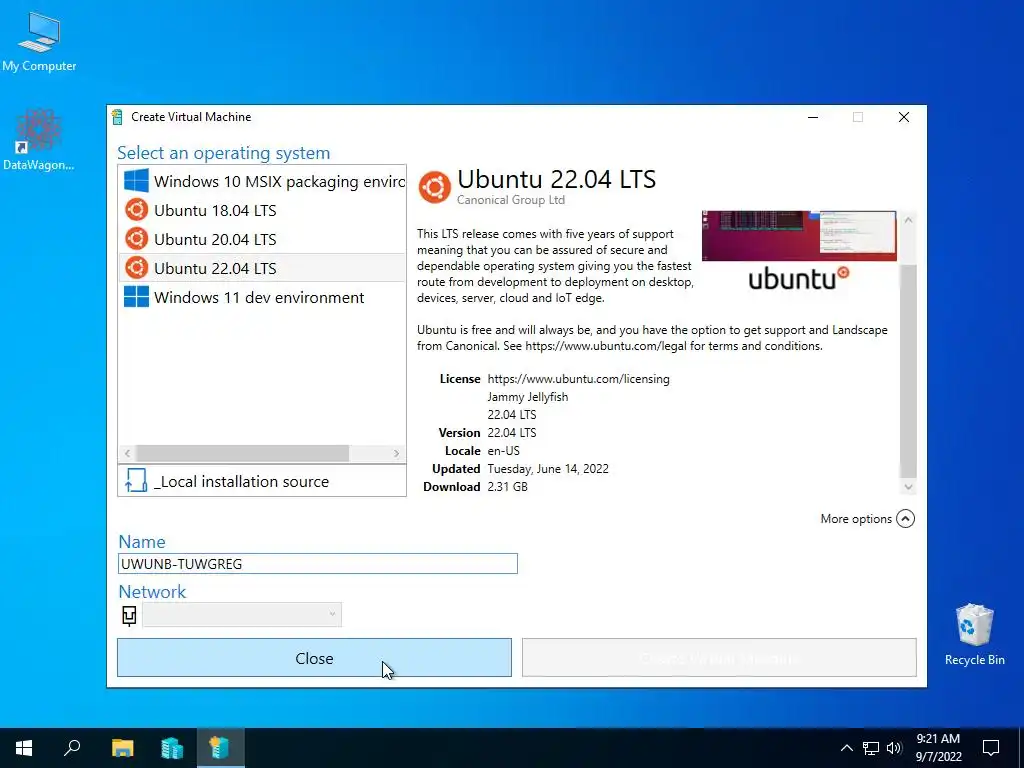This screenshot has height=768, width=1024.
Task: Open Hyper-V Manager taskbar icon
Action: pyautogui.click(x=172, y=748)
